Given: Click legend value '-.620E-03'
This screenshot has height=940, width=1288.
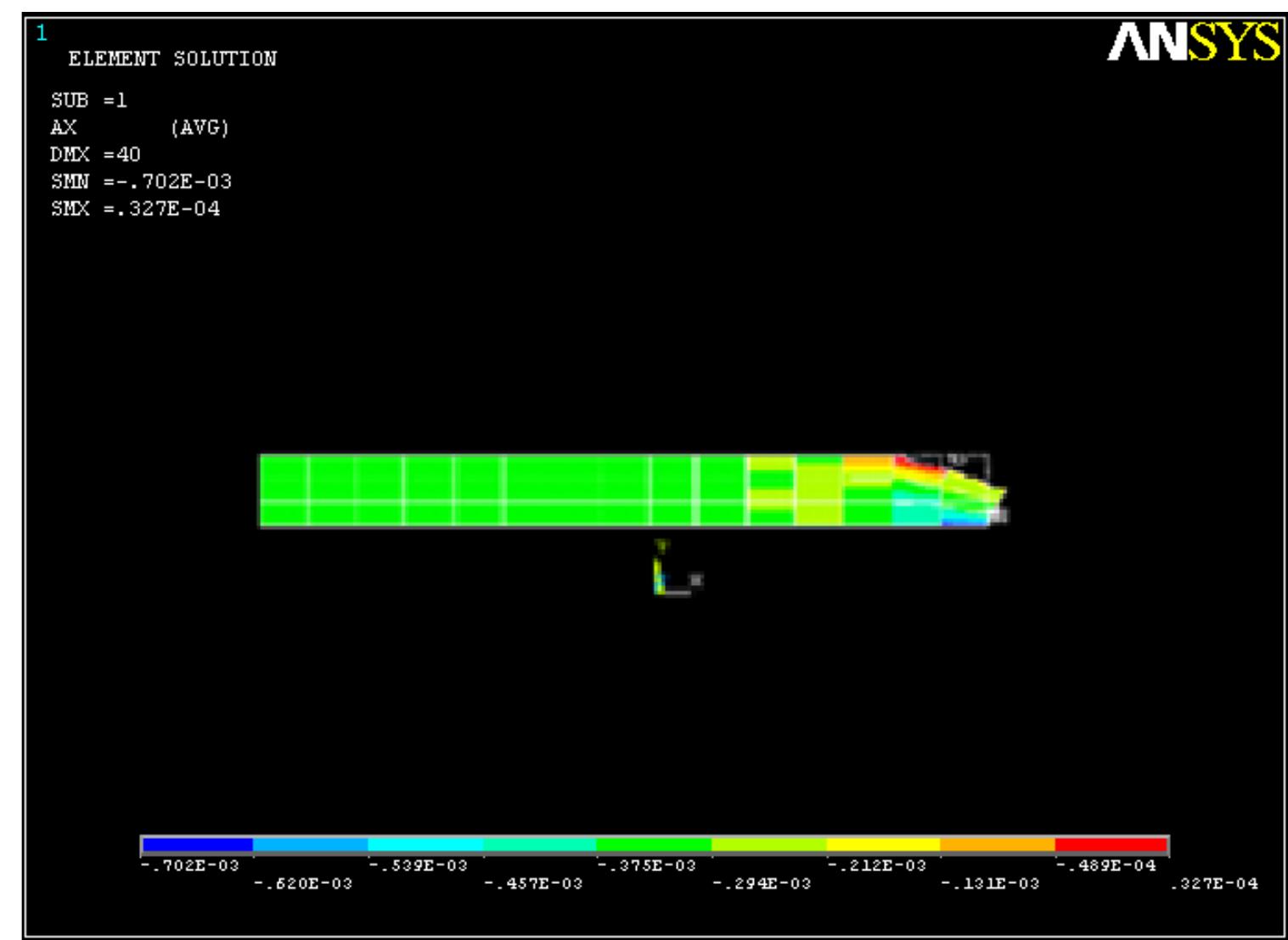Looking at the screenshot, I should pyautogui.click(x=303, y=884).
